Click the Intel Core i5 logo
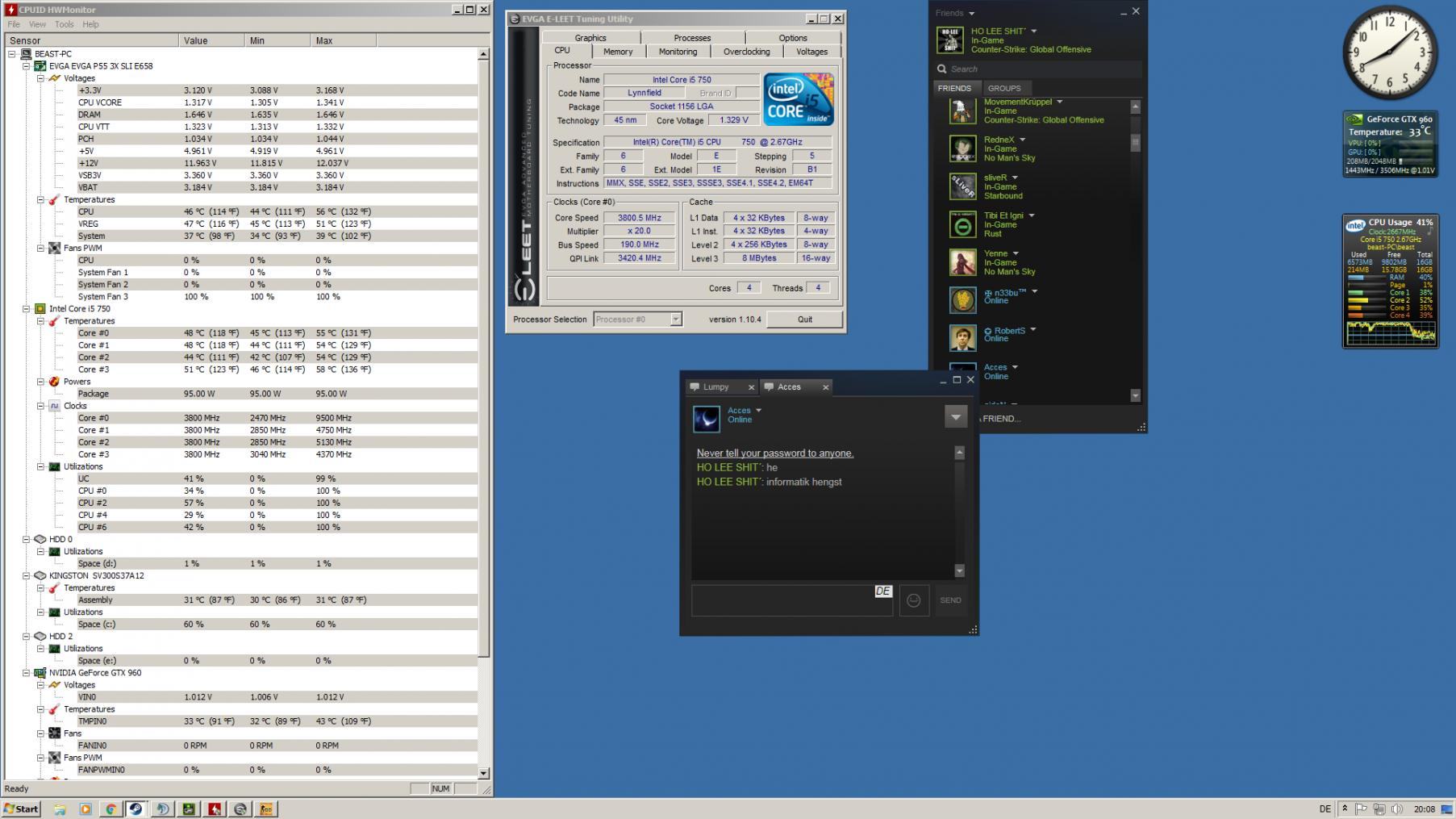The width and height of the screenshot is (1456, 819). 798,99
